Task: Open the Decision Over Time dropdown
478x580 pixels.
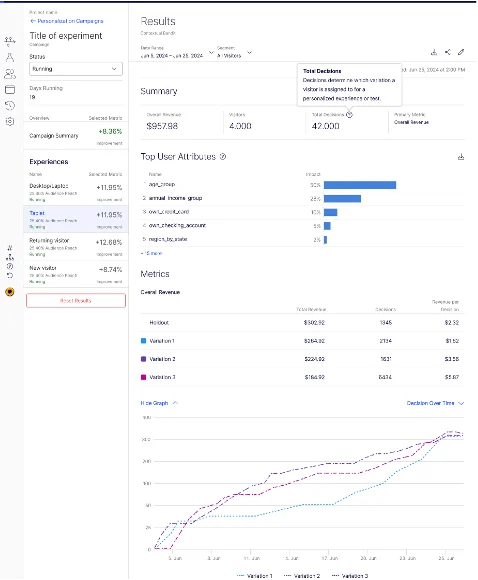Action: click(x=435, y=403)
